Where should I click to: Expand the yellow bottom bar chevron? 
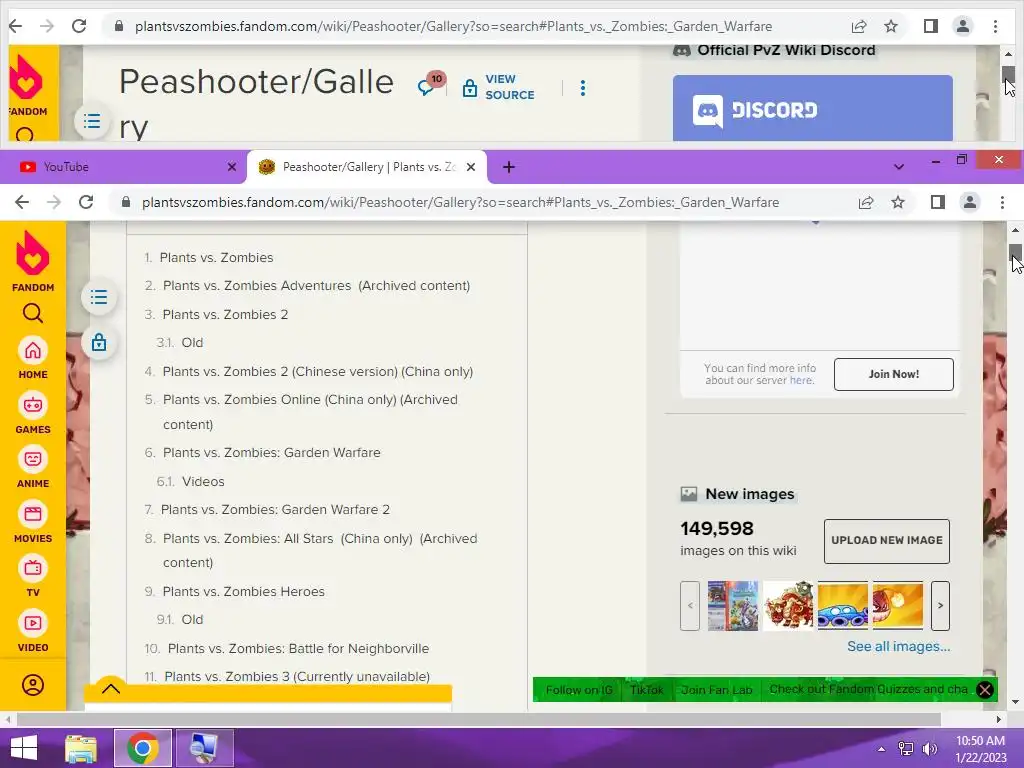point(111,688)
